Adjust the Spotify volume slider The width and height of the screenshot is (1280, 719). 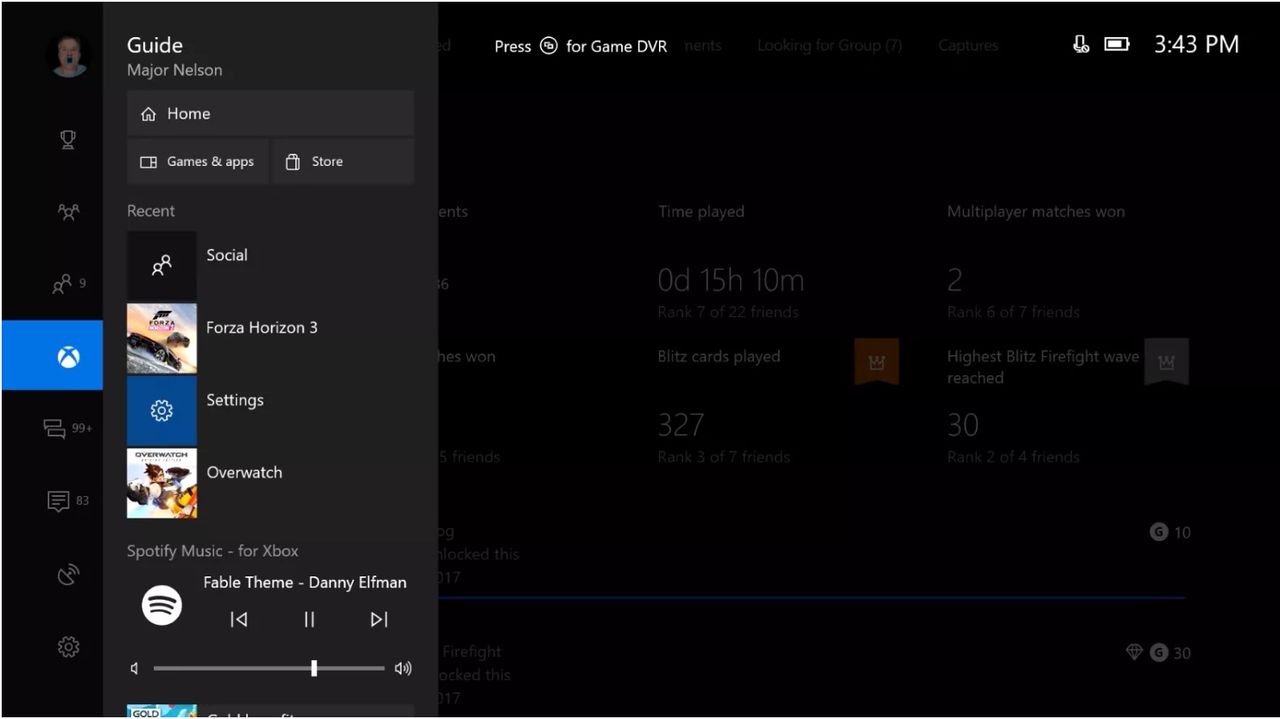(x=314, y=668)
